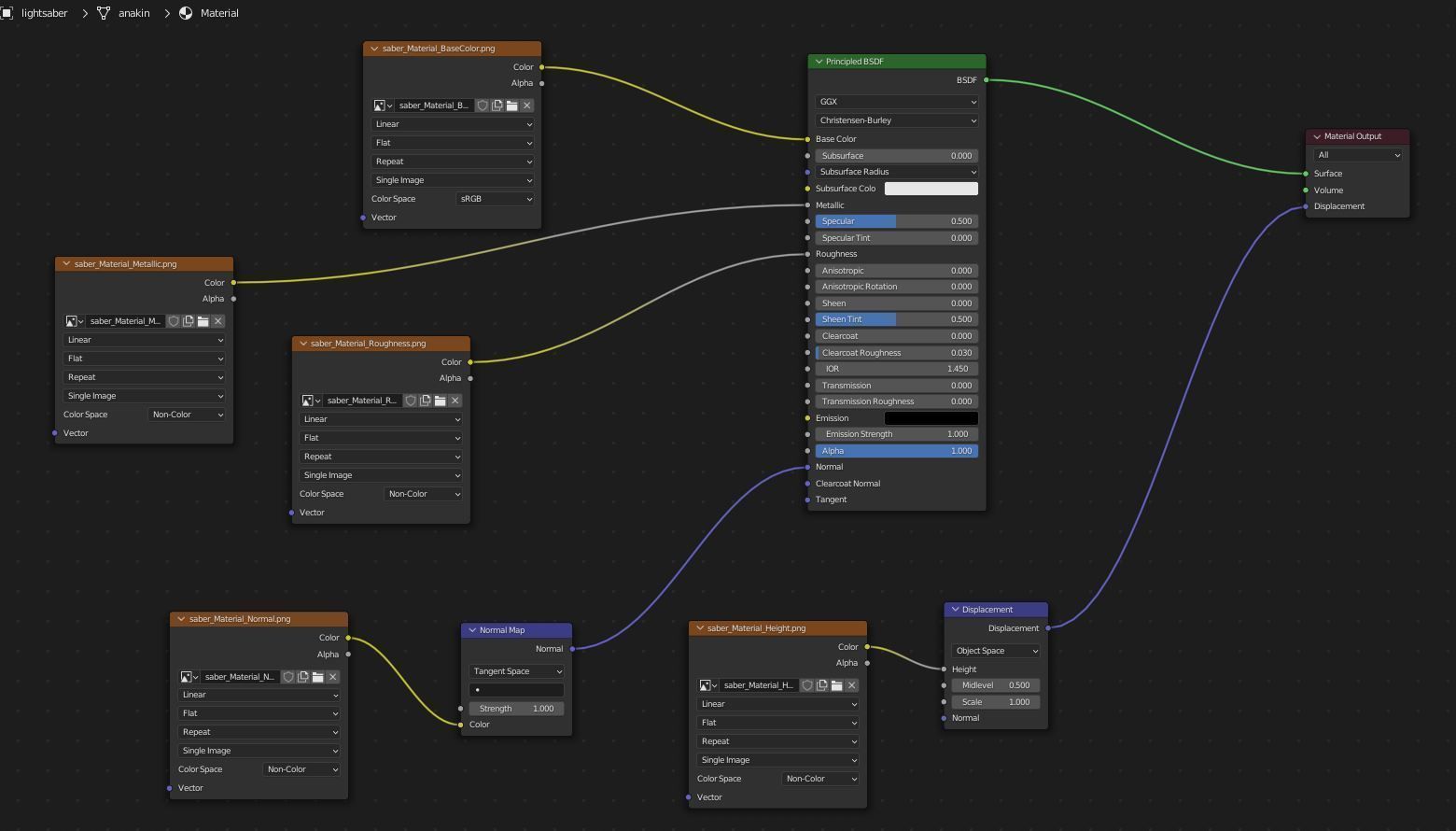Open Christensen-Burley subsurface method dropdown
The height and width of the screenshot is (831, 1456).
pos(897,120)
